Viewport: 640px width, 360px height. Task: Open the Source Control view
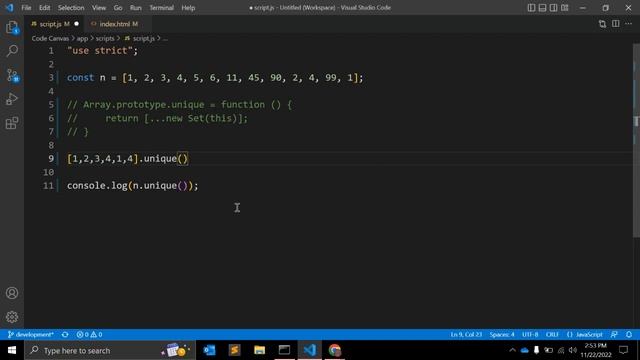pyautogui.click(x=12, y=76)
